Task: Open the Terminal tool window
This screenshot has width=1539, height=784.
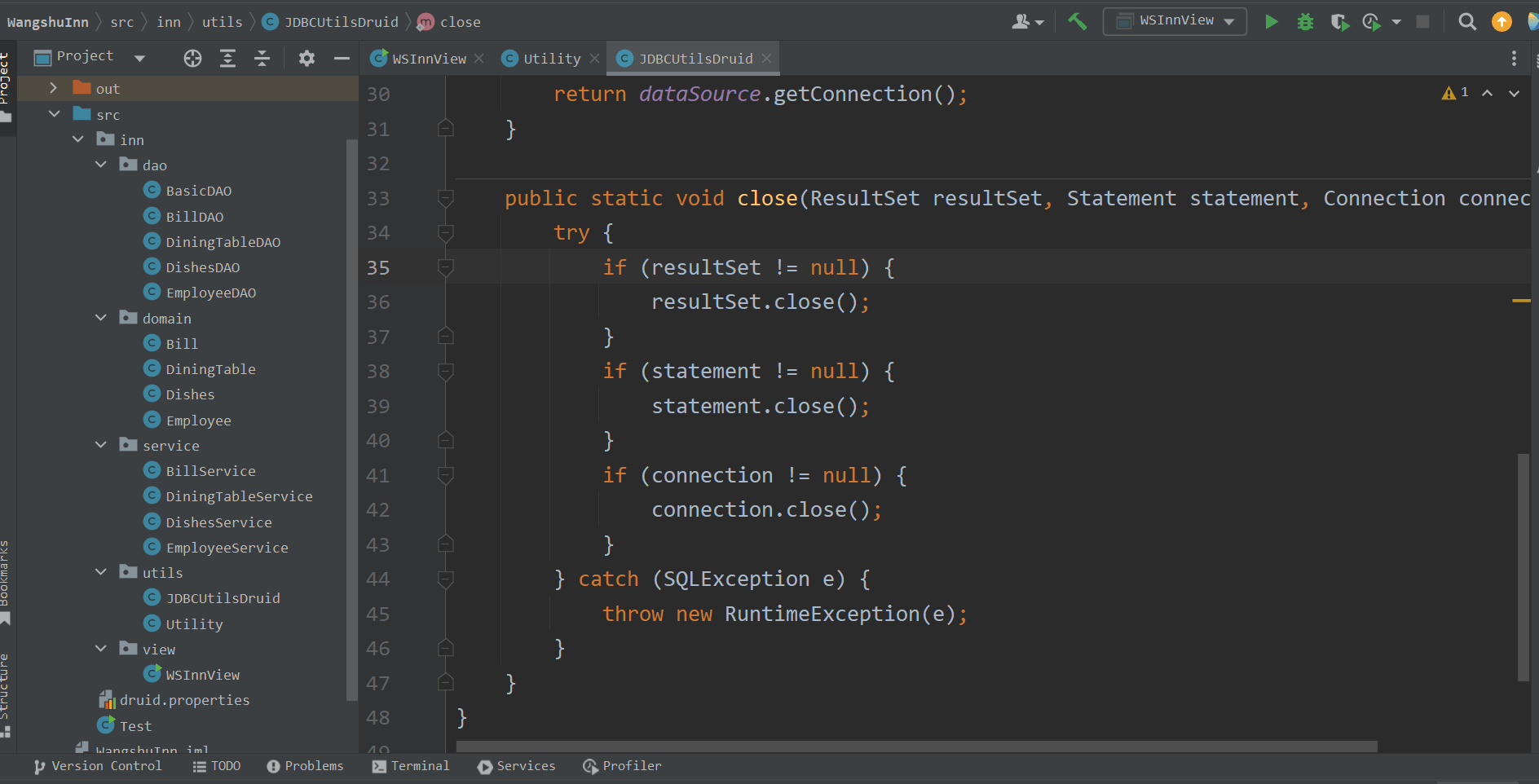Action: 411,766
